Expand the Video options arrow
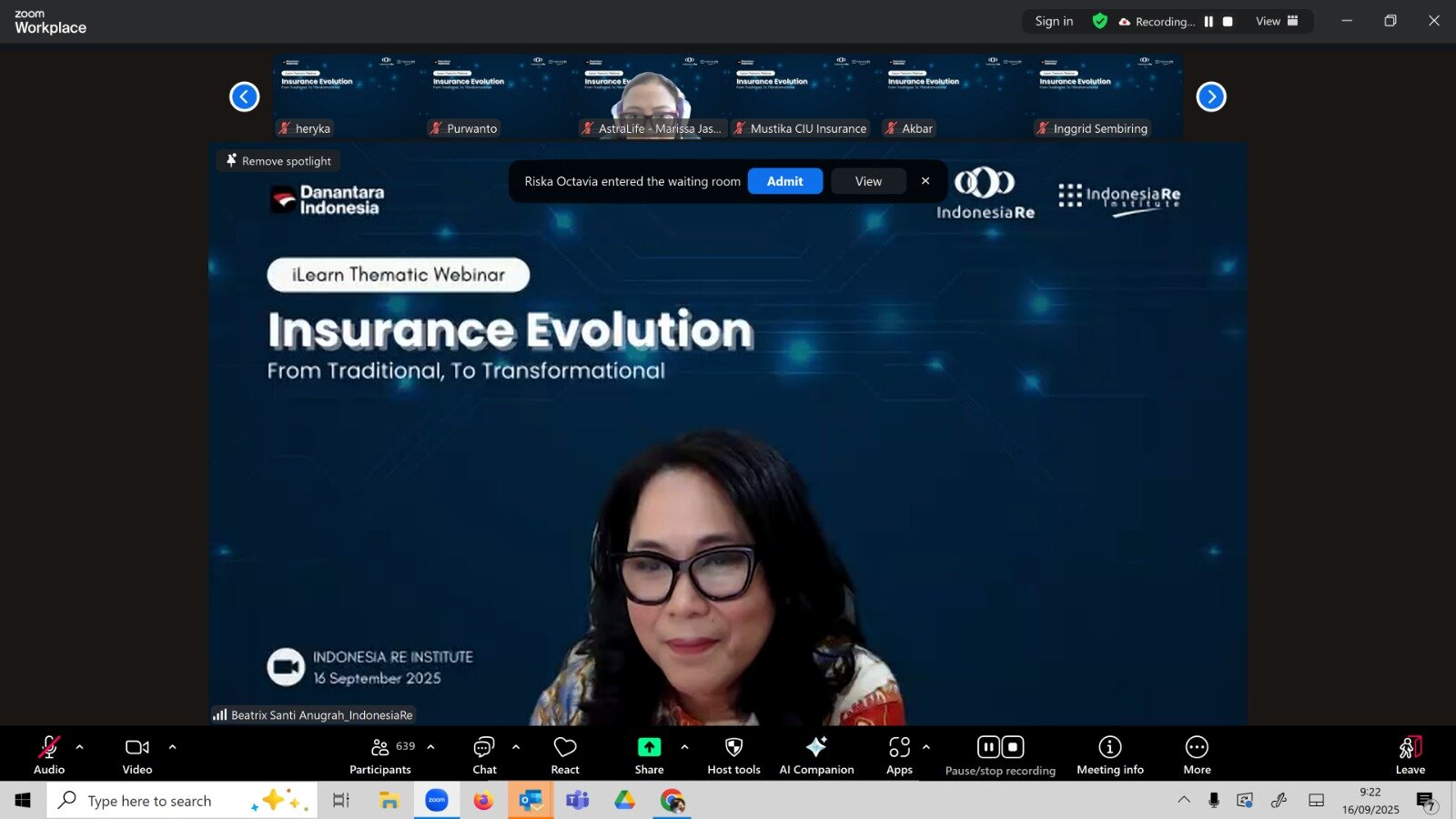 pos(172,747)
